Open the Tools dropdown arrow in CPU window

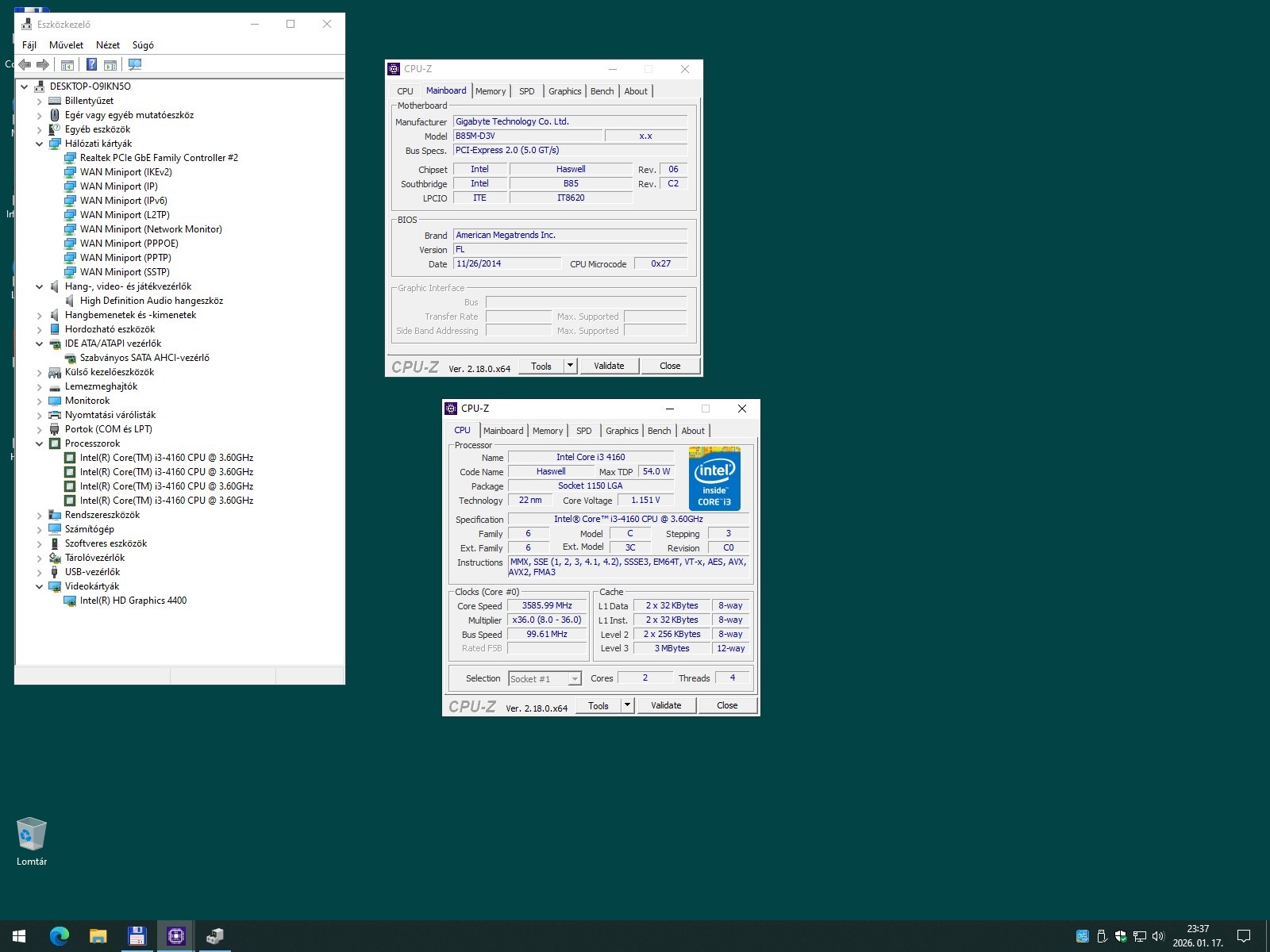(627, 705)
